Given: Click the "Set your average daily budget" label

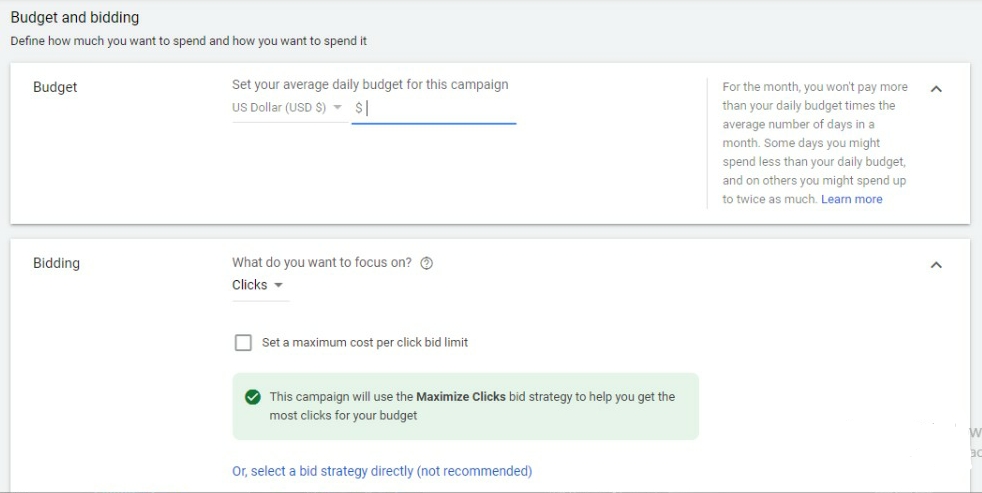Looking at the screenshot, I should pos(370,84).
